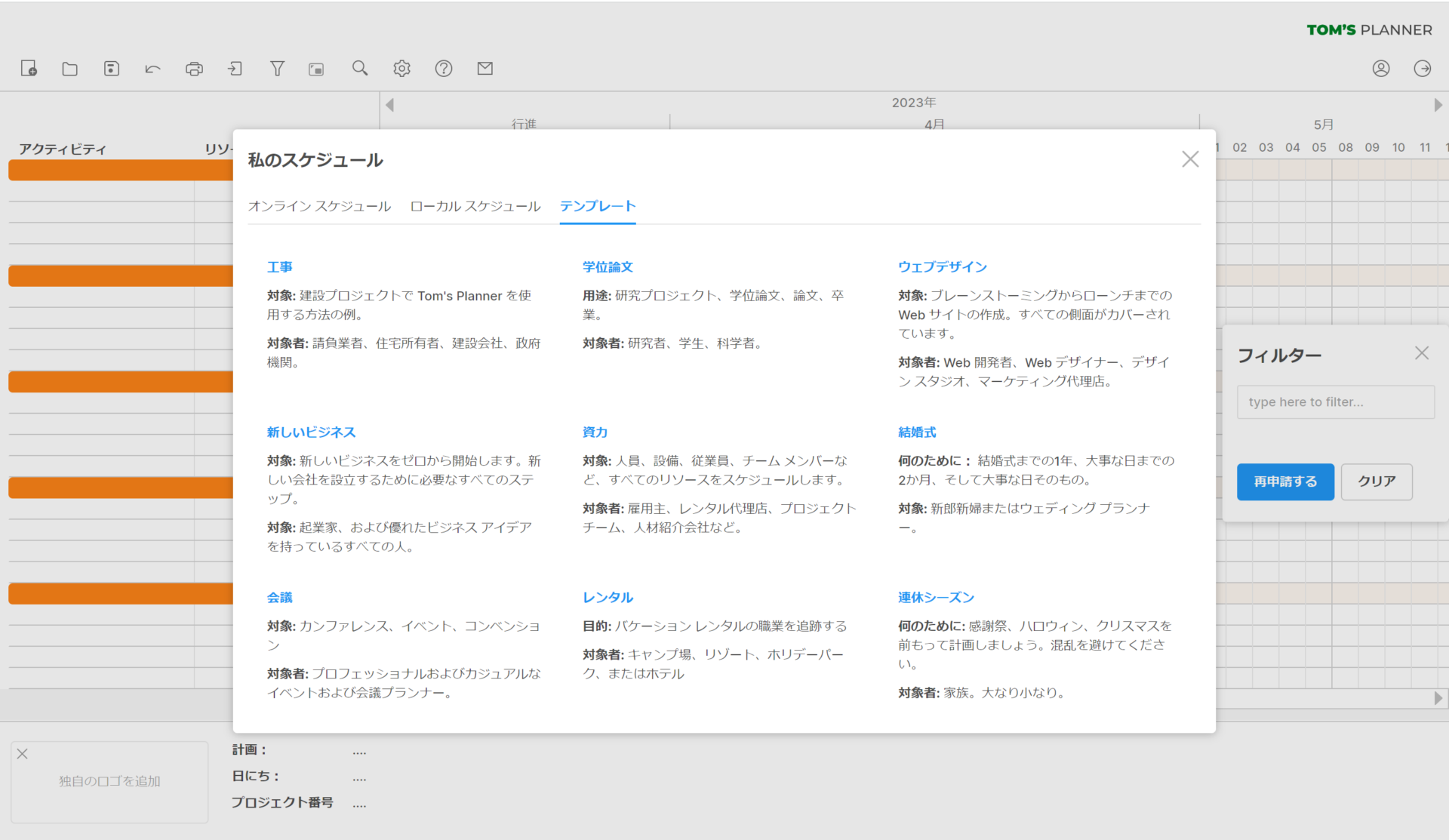This screenshot has width=1449, height=840.
Task: Open the filter funnel icon
Action: point(277,69)
